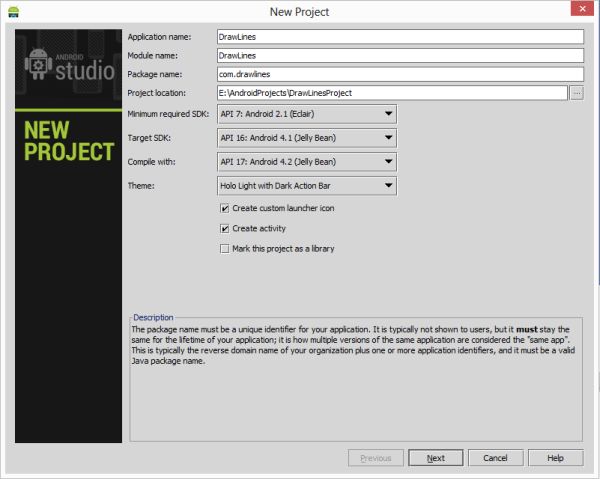This screenshot has width=600, height=479.
Task: Click the Module name label
Action: (x=152, y=56)
